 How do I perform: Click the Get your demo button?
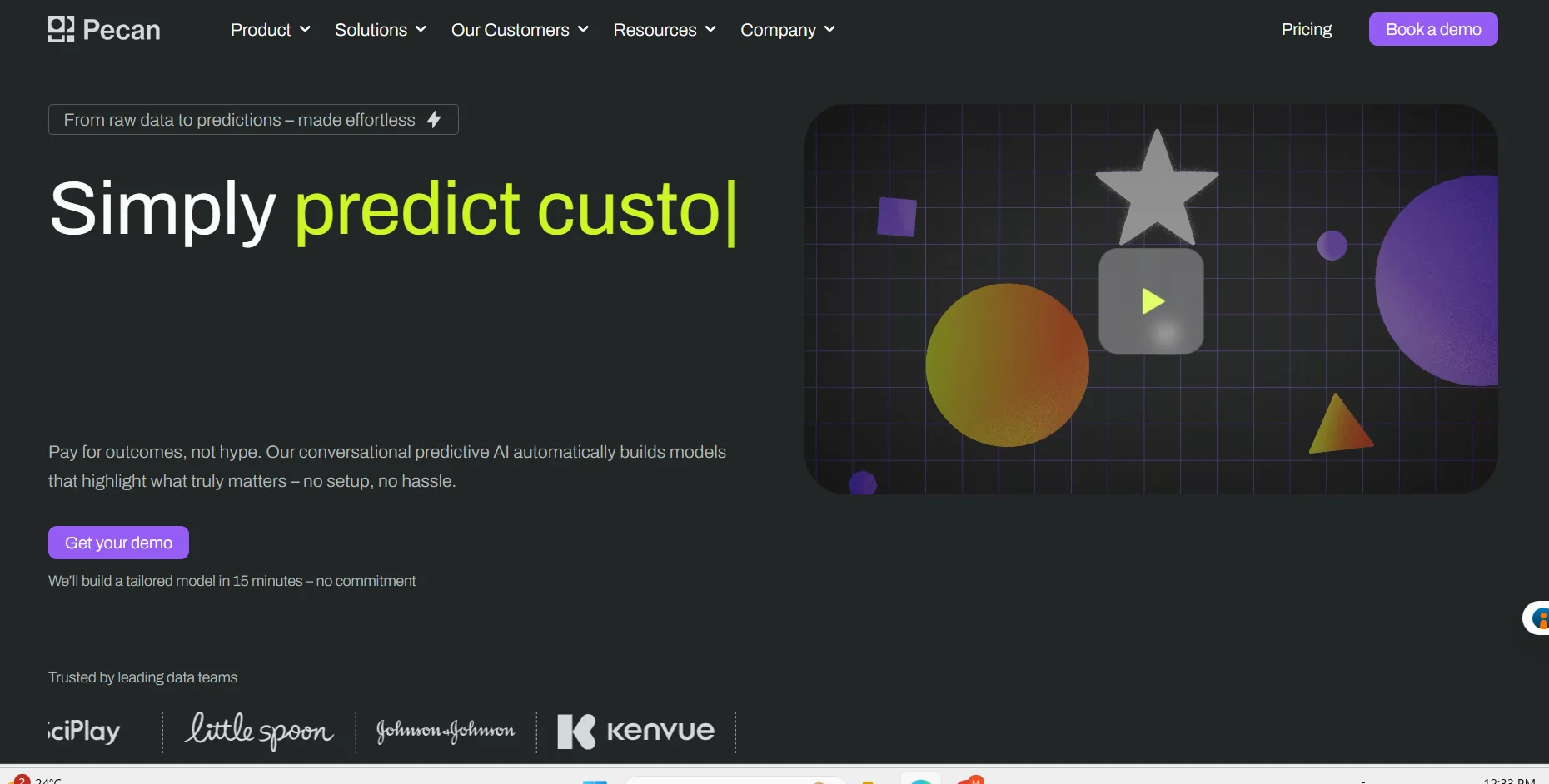click(x=118, y=543)
